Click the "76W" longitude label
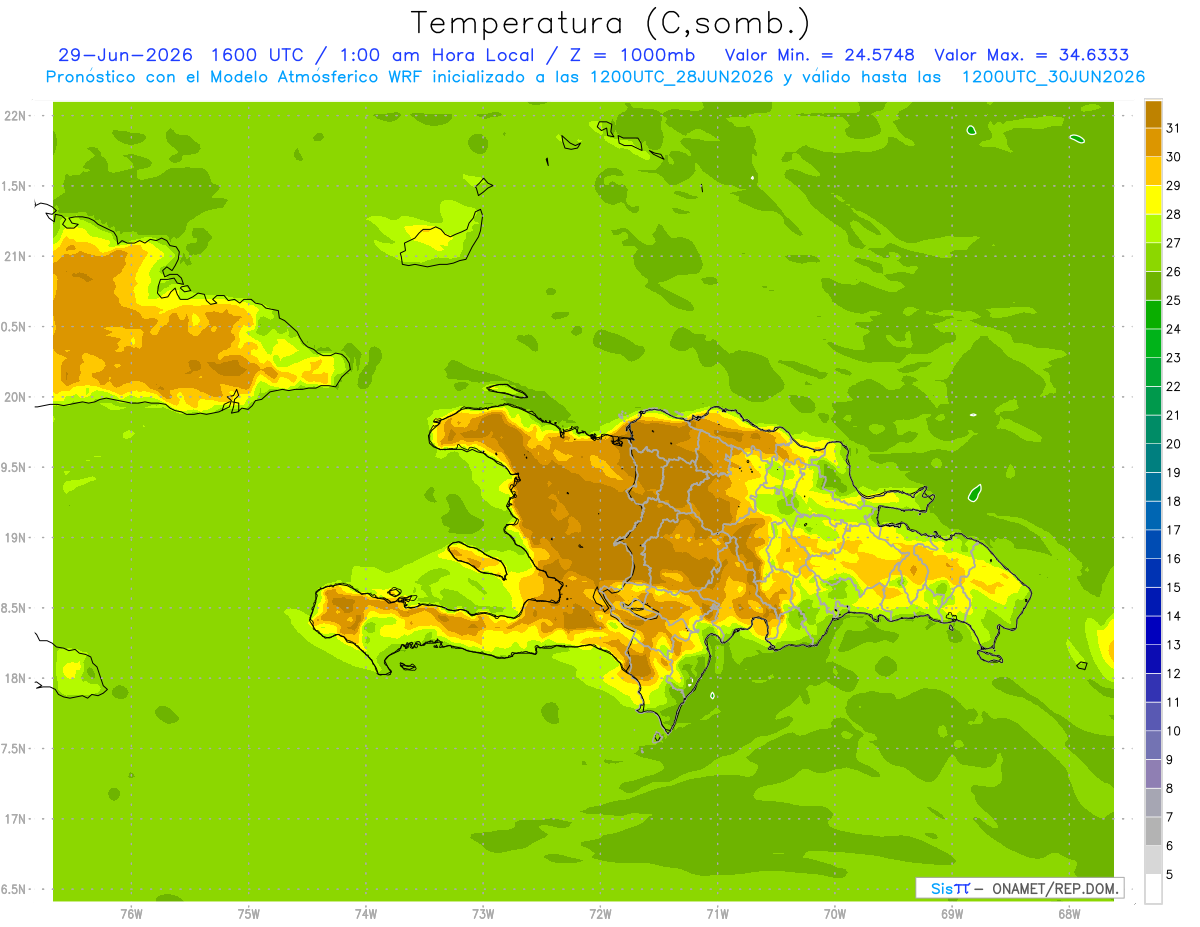The width and height of the screenshot is (1200, 927). pyautogui.click(x=131, y=913)
